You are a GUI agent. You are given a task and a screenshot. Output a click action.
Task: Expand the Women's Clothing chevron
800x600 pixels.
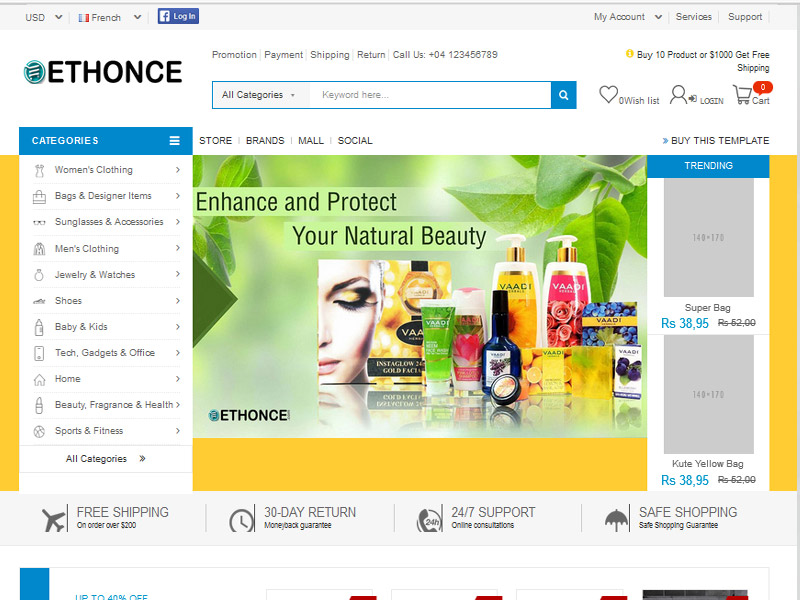pyautogui.click(x=178, y=169)
